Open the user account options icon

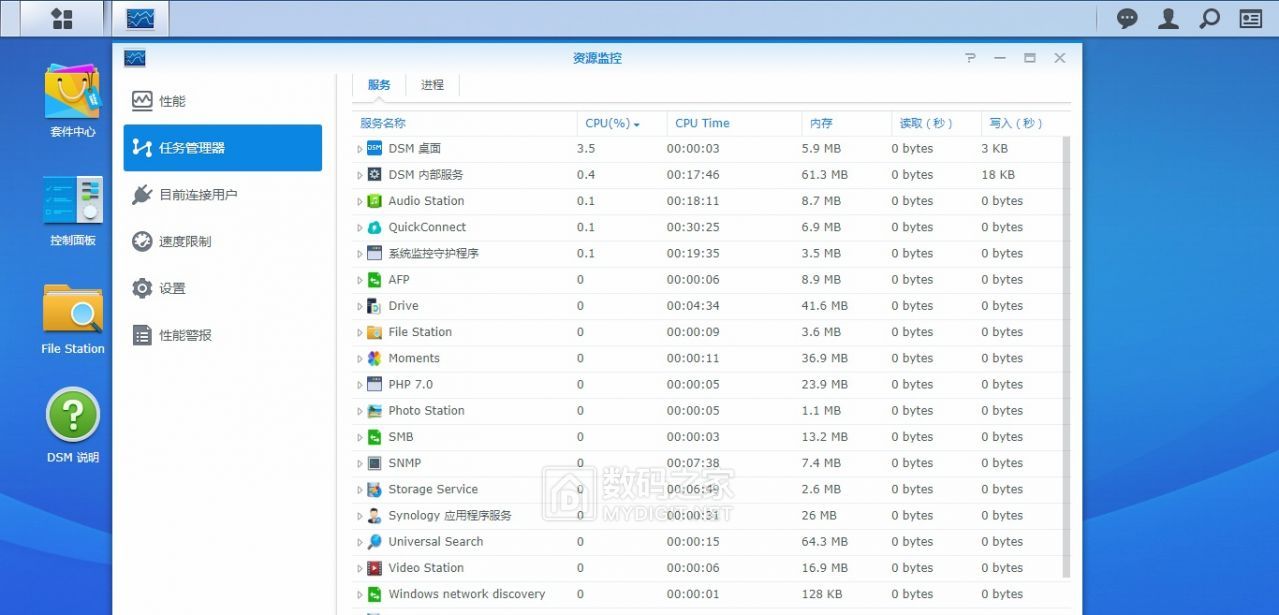point(1168,18)
